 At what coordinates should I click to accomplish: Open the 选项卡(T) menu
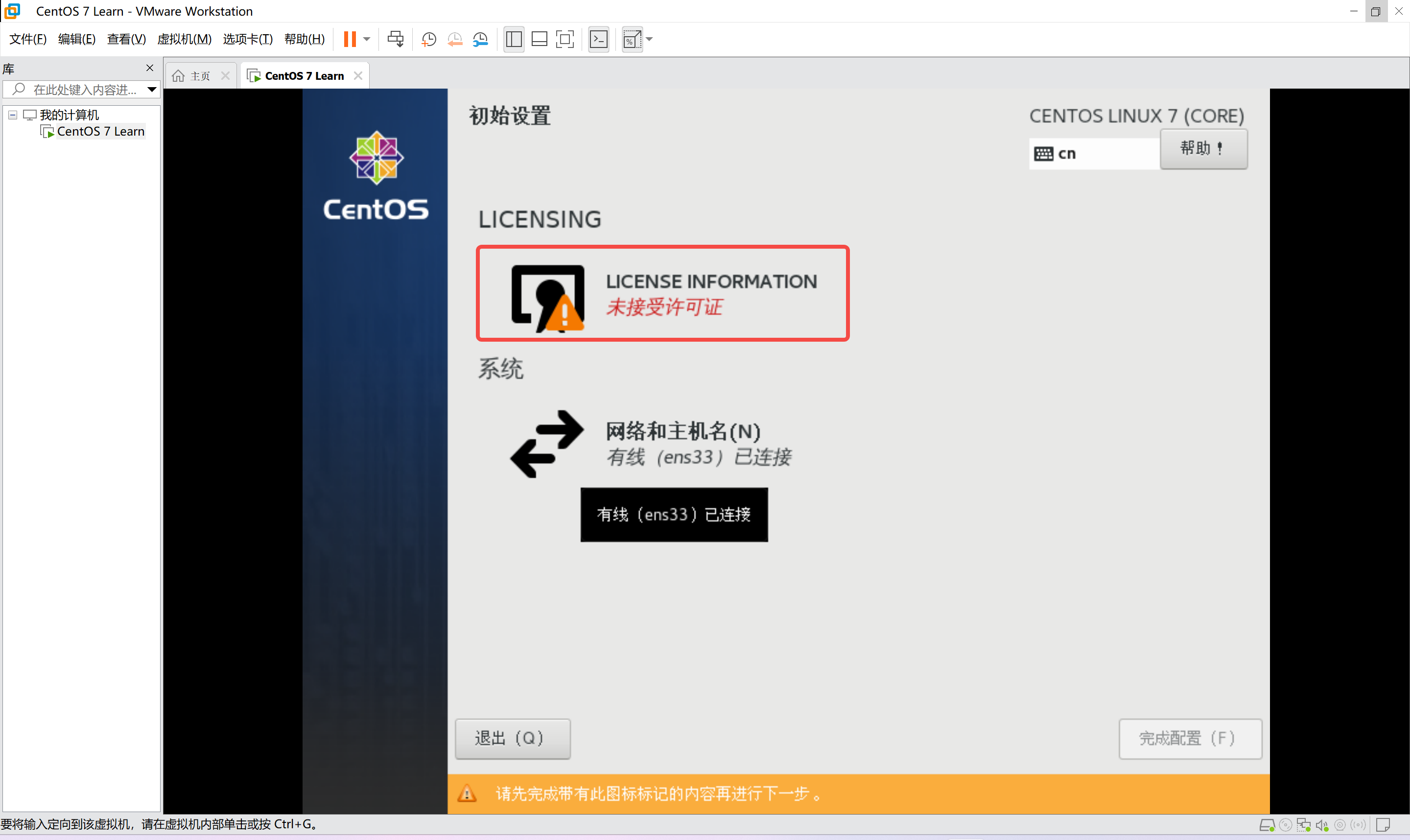click(x=247, y=39)
